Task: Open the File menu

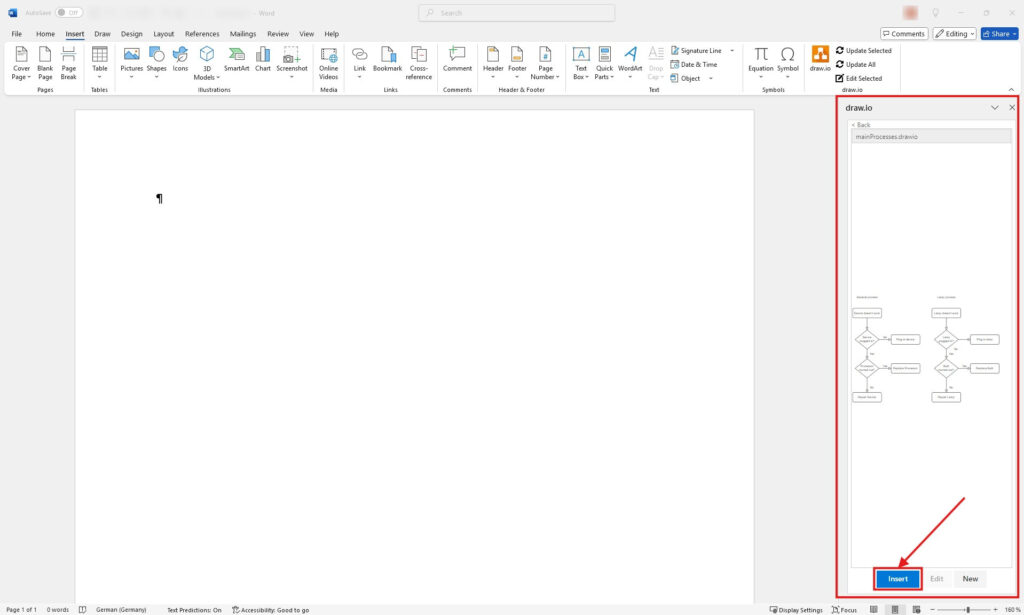Action: tap(16, 33)
